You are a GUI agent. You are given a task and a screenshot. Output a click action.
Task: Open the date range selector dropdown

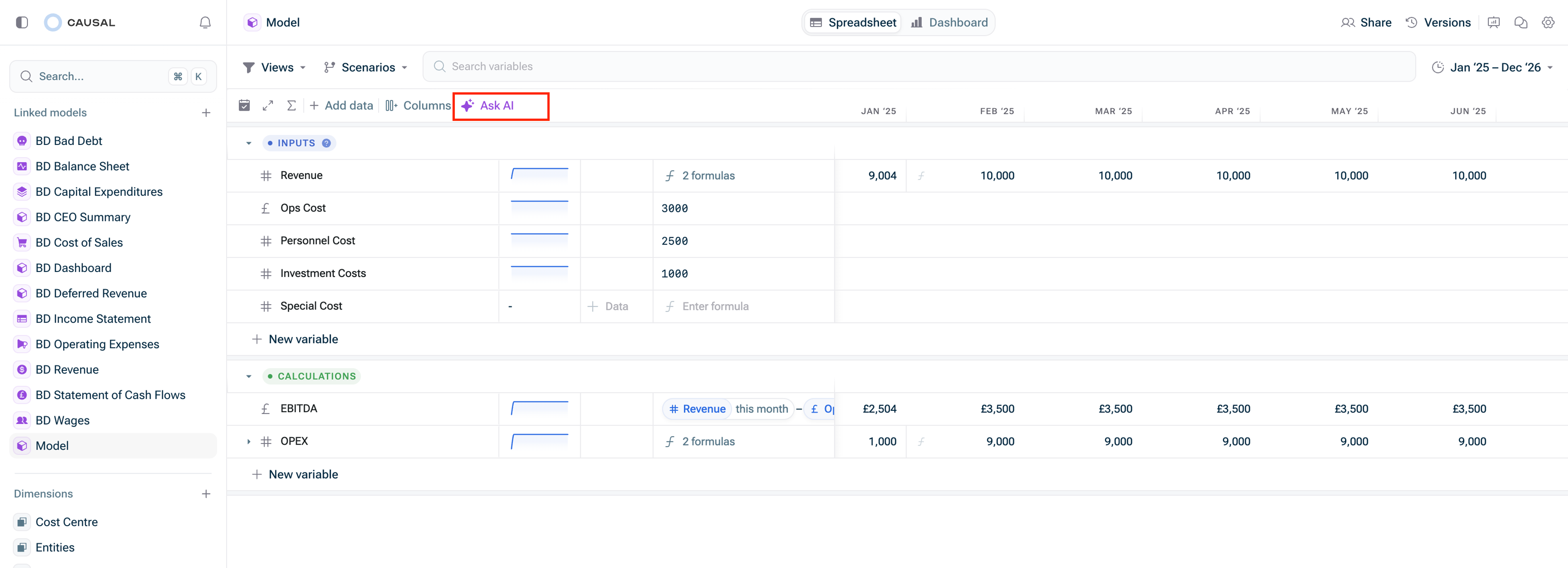coord(1494,67)
